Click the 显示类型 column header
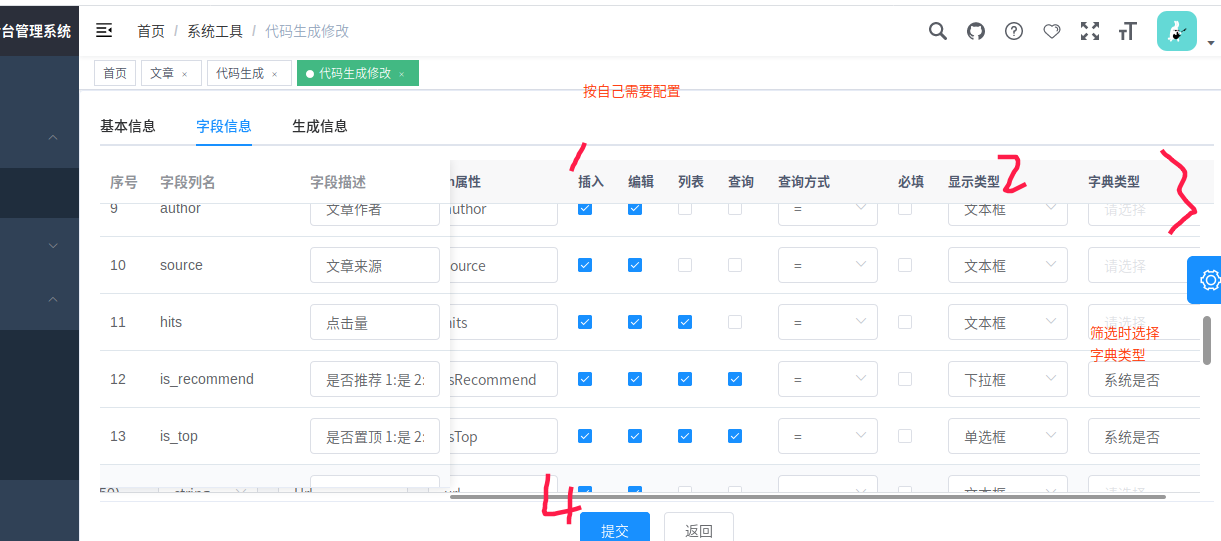Viewport: 1221px width, 541px height. [974, 182]
